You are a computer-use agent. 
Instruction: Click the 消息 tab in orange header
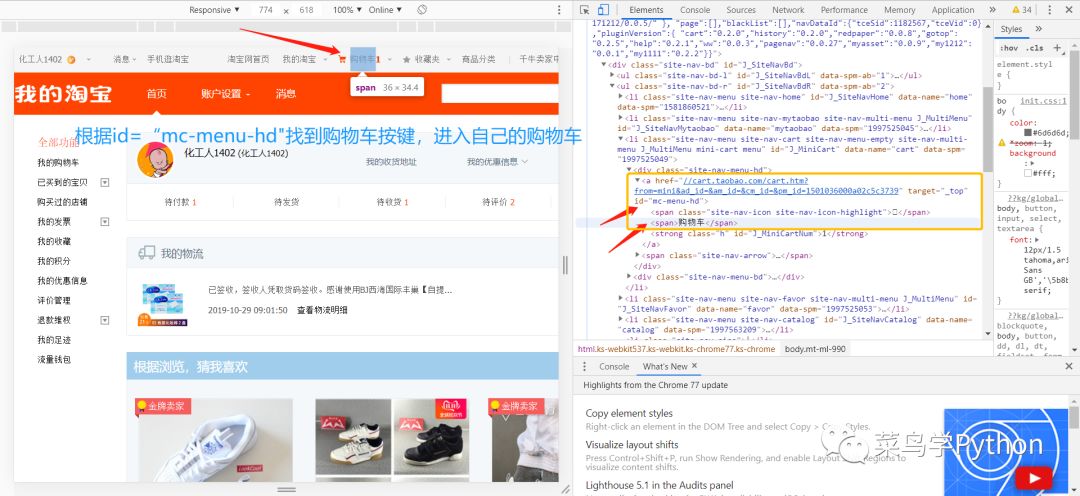[x=286, y=94]
